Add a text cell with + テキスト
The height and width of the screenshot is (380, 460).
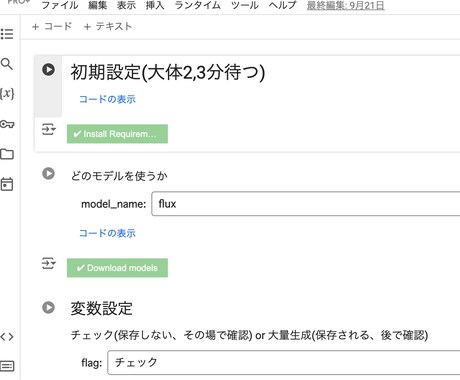(x=108, y=26)
